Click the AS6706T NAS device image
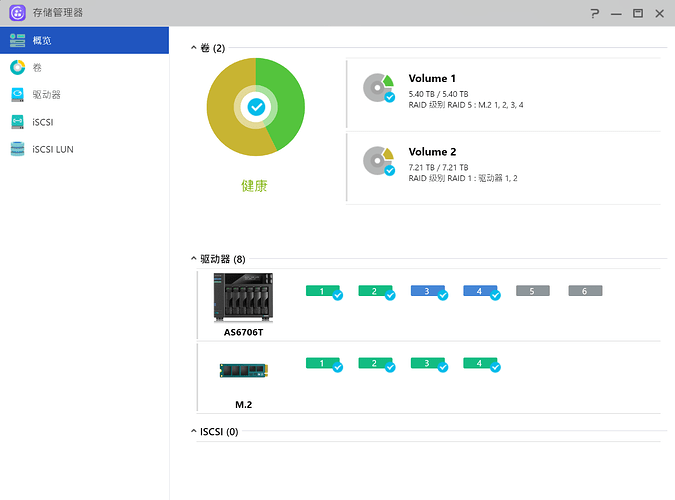675x500 pixels. click(243, 296)
